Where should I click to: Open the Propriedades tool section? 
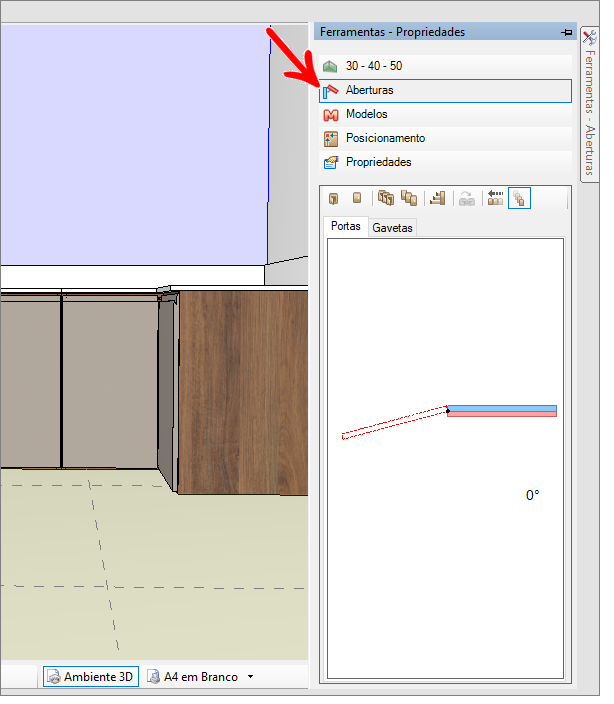[445, 163]
